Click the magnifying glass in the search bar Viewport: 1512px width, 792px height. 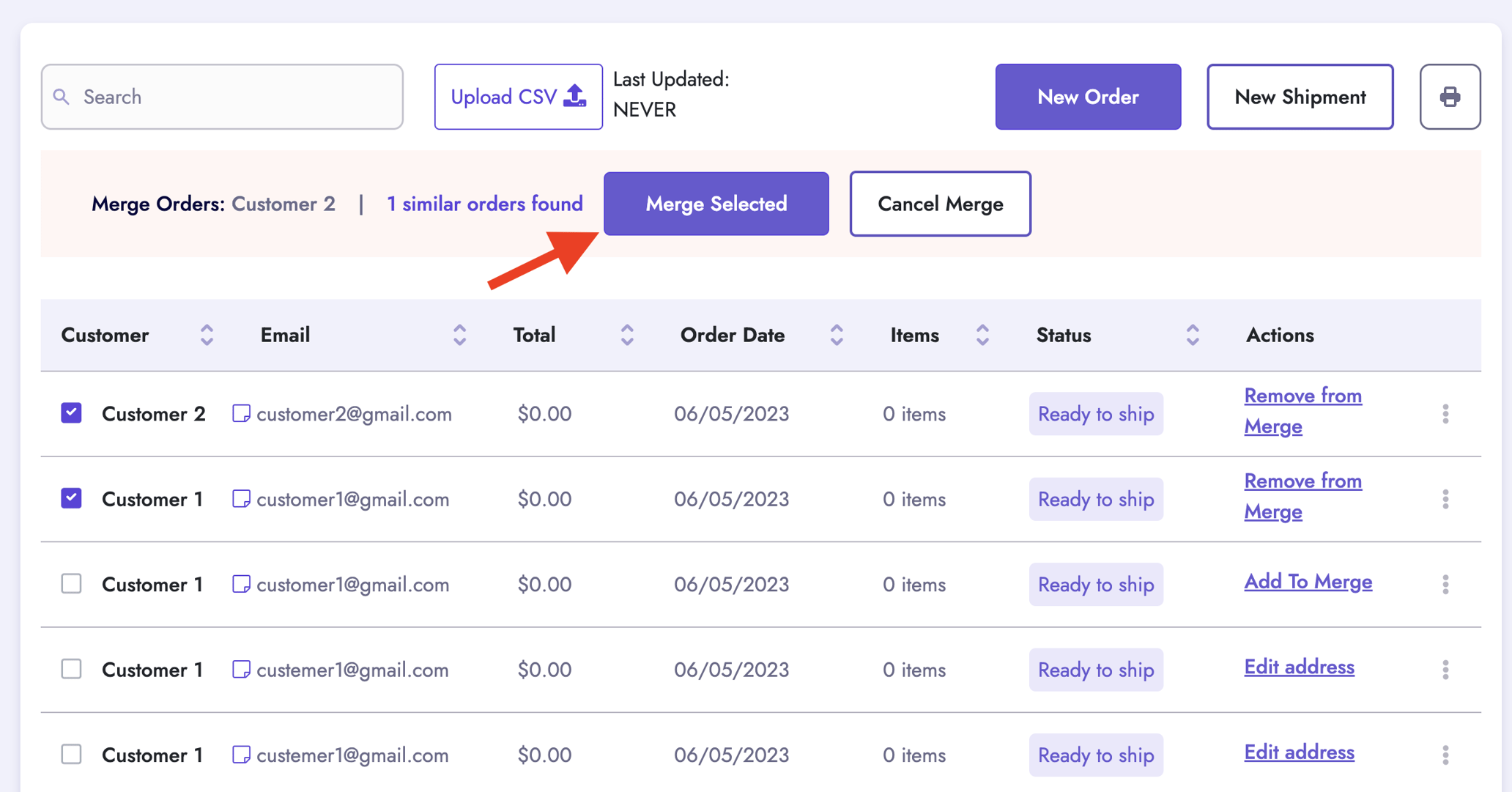[x=62, y=96]
